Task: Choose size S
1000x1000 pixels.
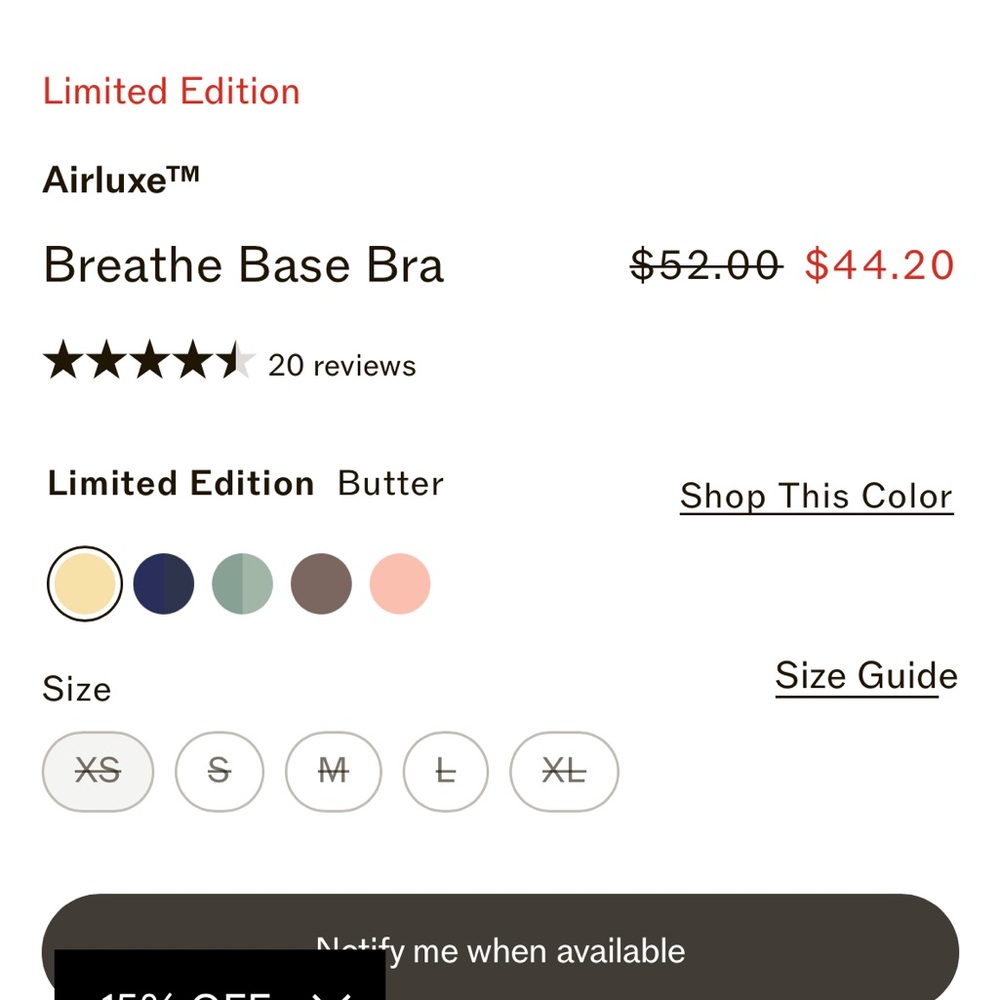Action: point(219,770)
